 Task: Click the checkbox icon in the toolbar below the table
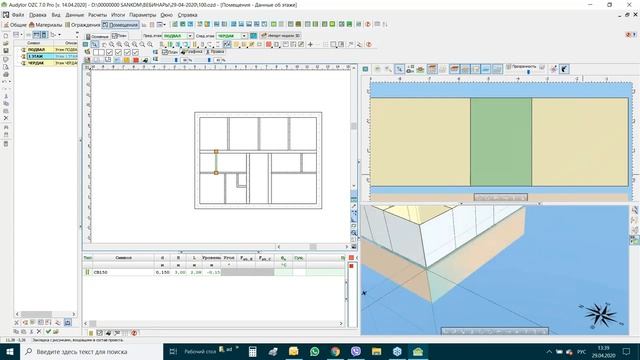click(x=99, y=333)
